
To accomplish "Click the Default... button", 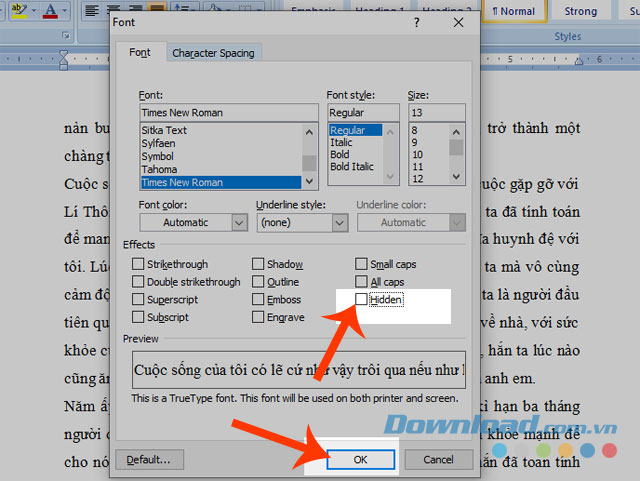I will (149, 460).
